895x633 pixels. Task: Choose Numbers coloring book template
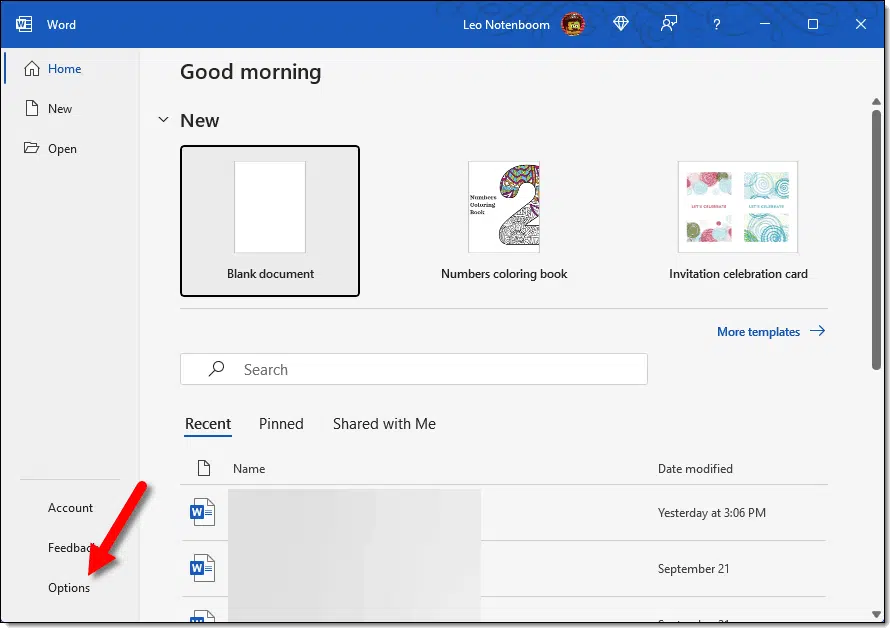[x=504, y=221]
